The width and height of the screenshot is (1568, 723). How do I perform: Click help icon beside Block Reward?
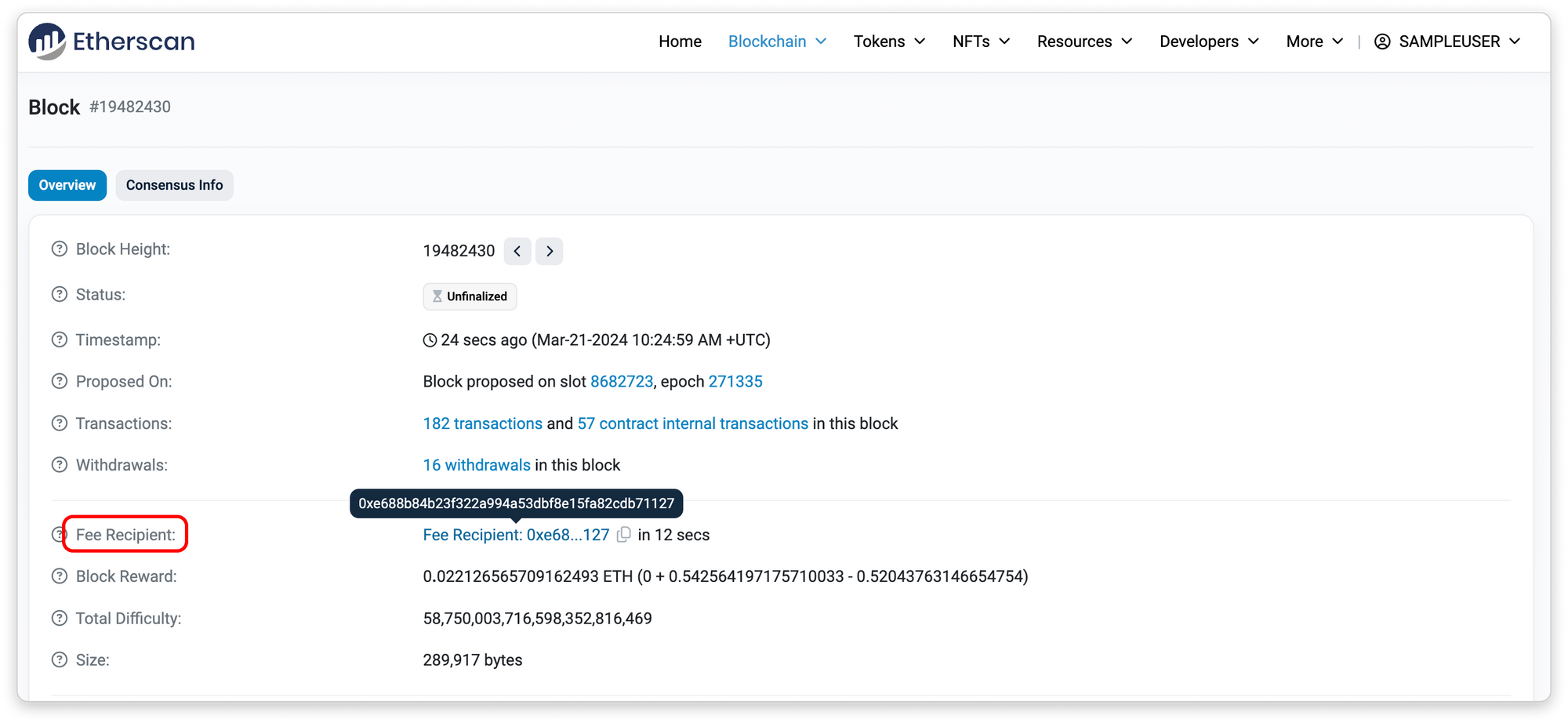click(60, 576)
